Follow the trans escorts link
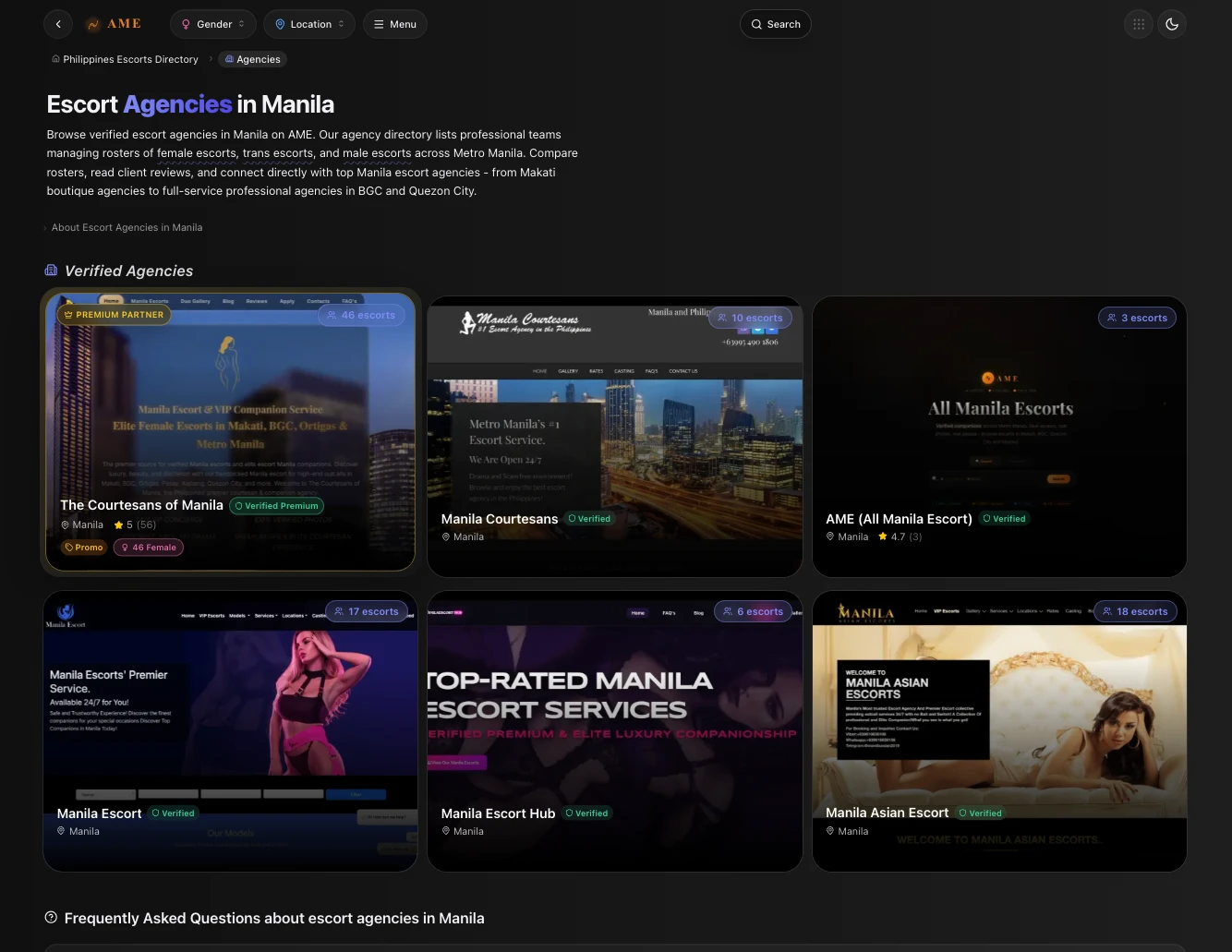 [x=278, y=153]
